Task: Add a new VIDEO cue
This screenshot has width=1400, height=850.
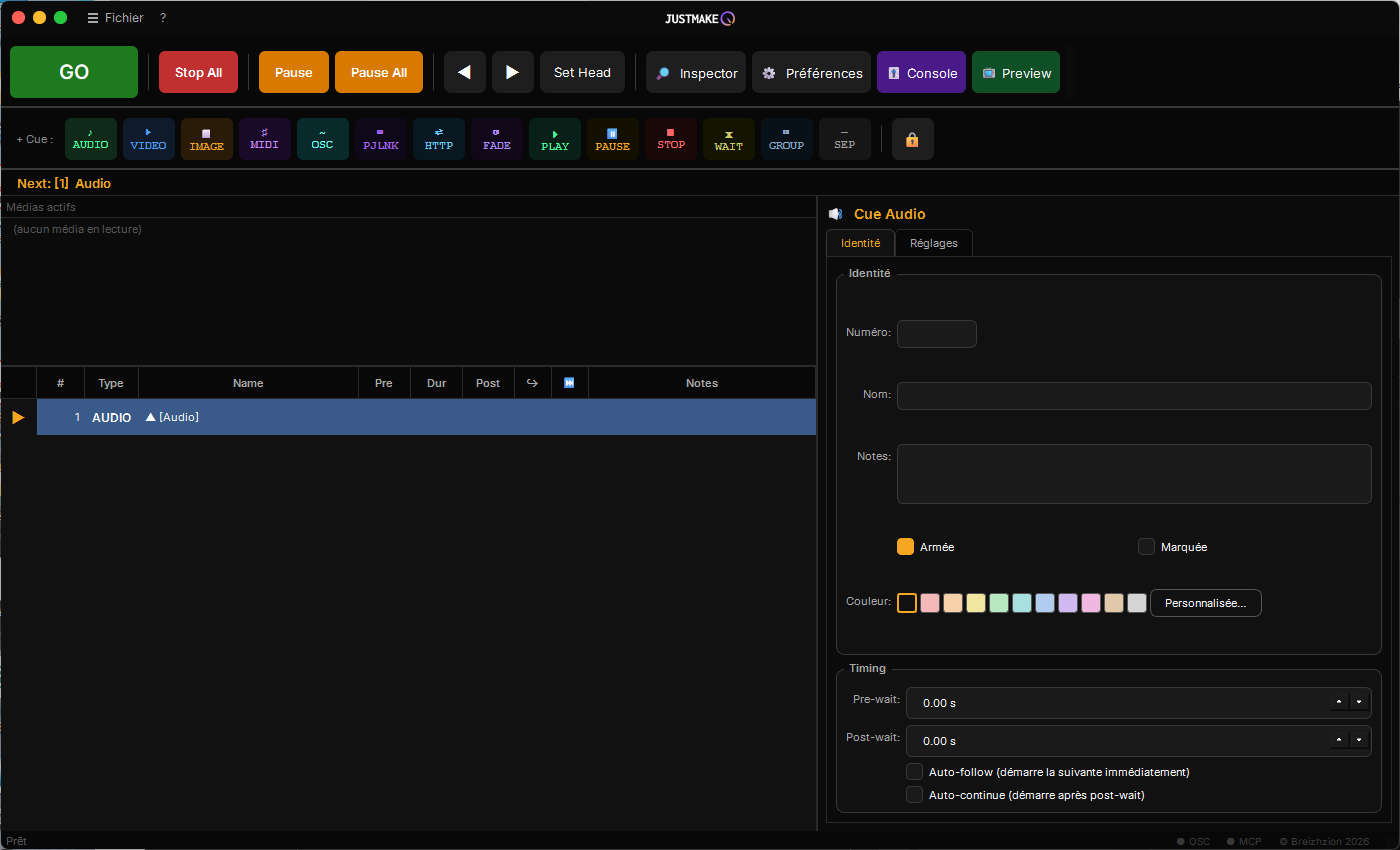Action: 149,139
